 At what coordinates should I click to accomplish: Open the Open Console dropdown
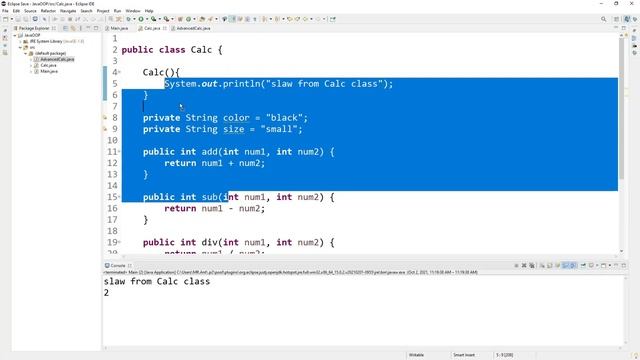click(x=610, y=265)
